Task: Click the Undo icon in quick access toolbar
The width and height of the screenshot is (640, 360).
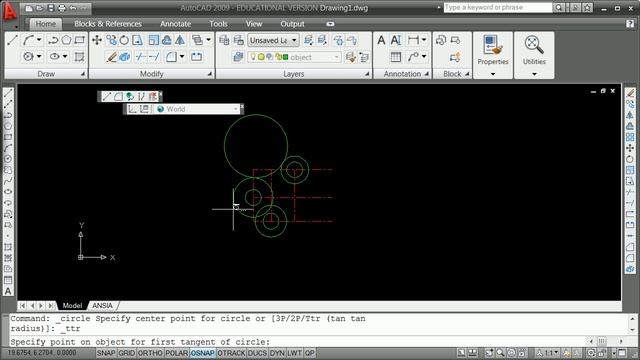Action: [73, 8]
